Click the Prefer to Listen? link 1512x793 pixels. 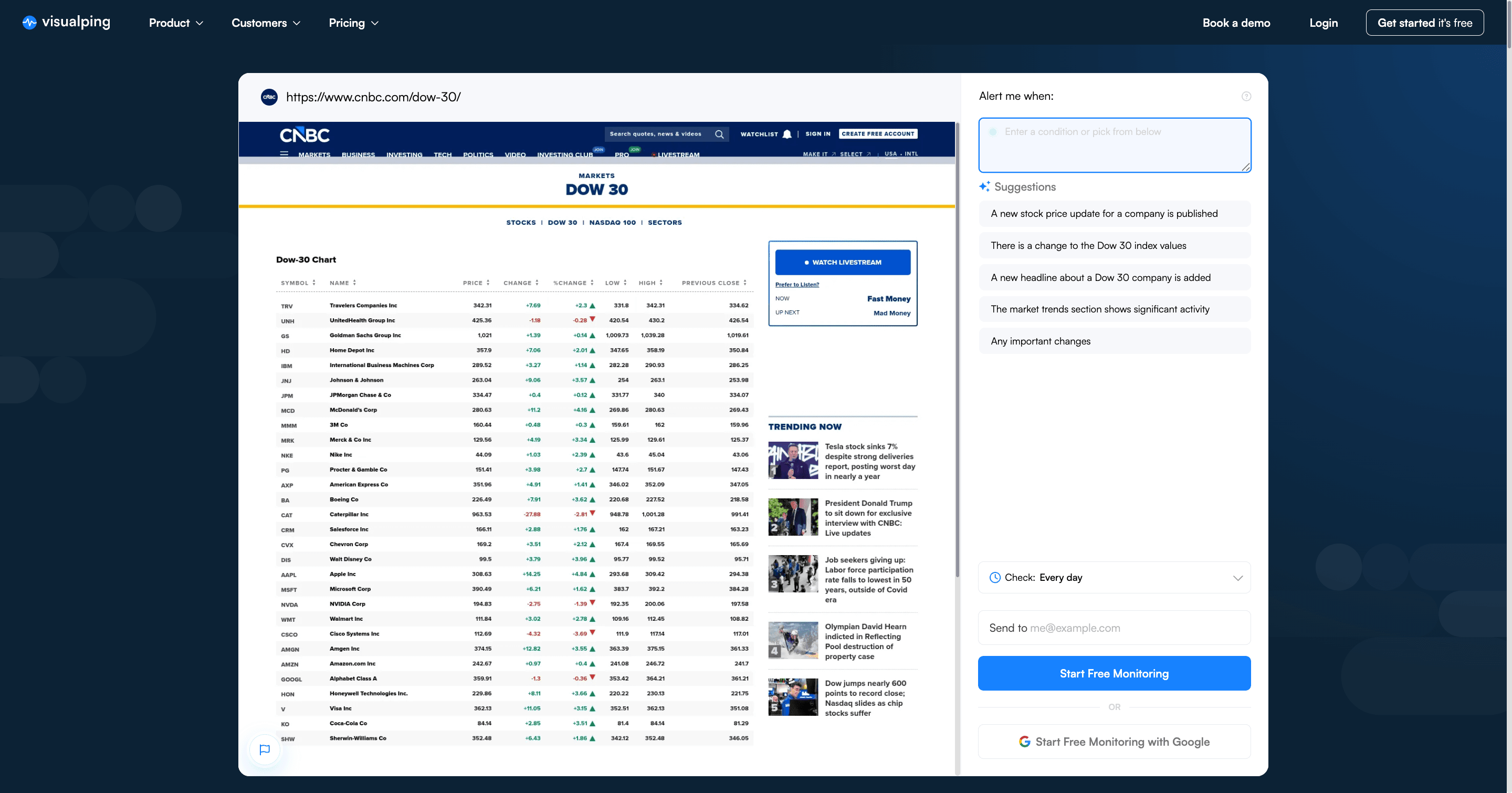(x=797, y=285)
